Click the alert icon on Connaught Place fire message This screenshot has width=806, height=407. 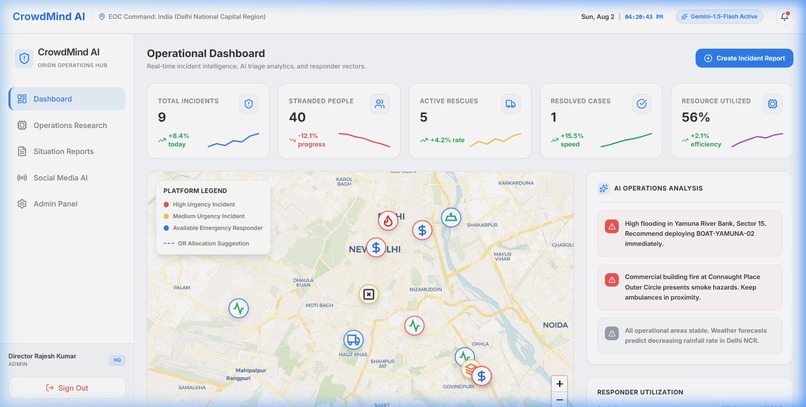pyautogui.click(x=612, y=280)
